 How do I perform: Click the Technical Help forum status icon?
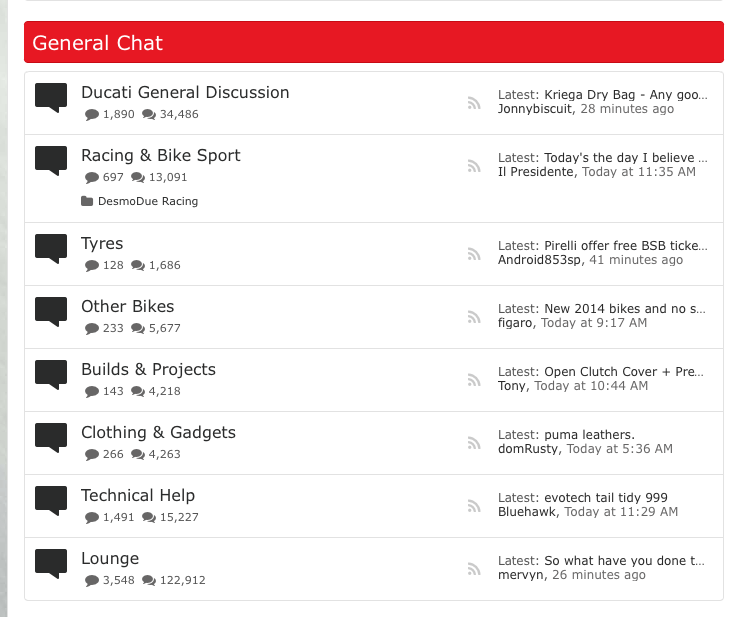pos(51,500)
